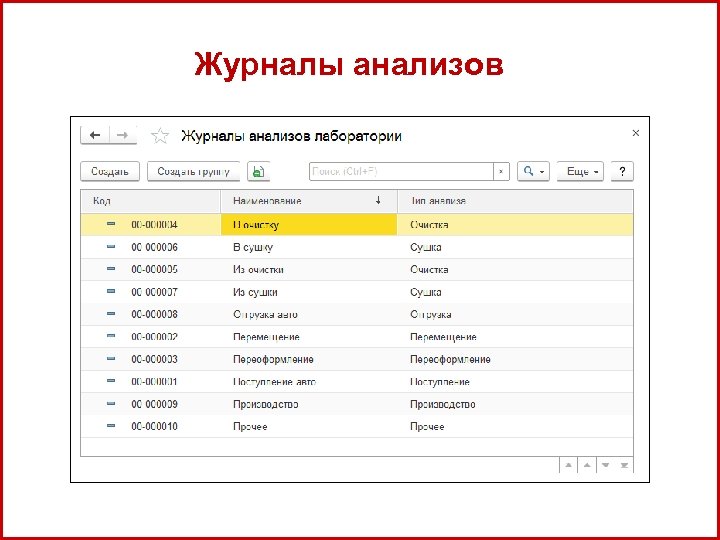Select the row icon for code 00-000006

point(111,247)
